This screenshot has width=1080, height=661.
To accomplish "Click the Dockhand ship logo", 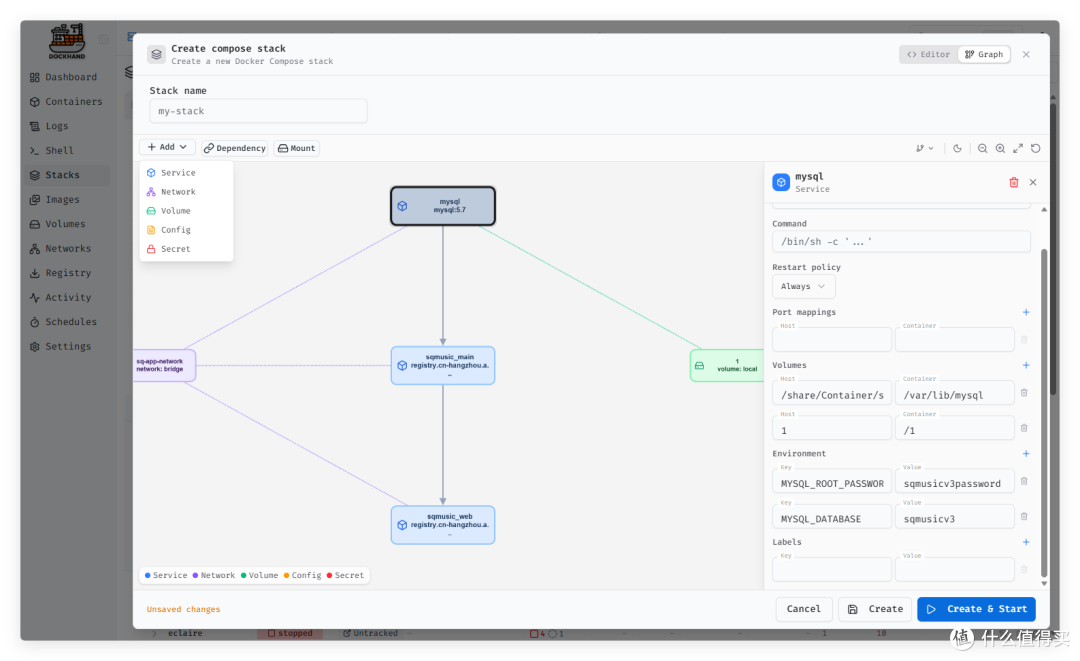I will 67,41.
